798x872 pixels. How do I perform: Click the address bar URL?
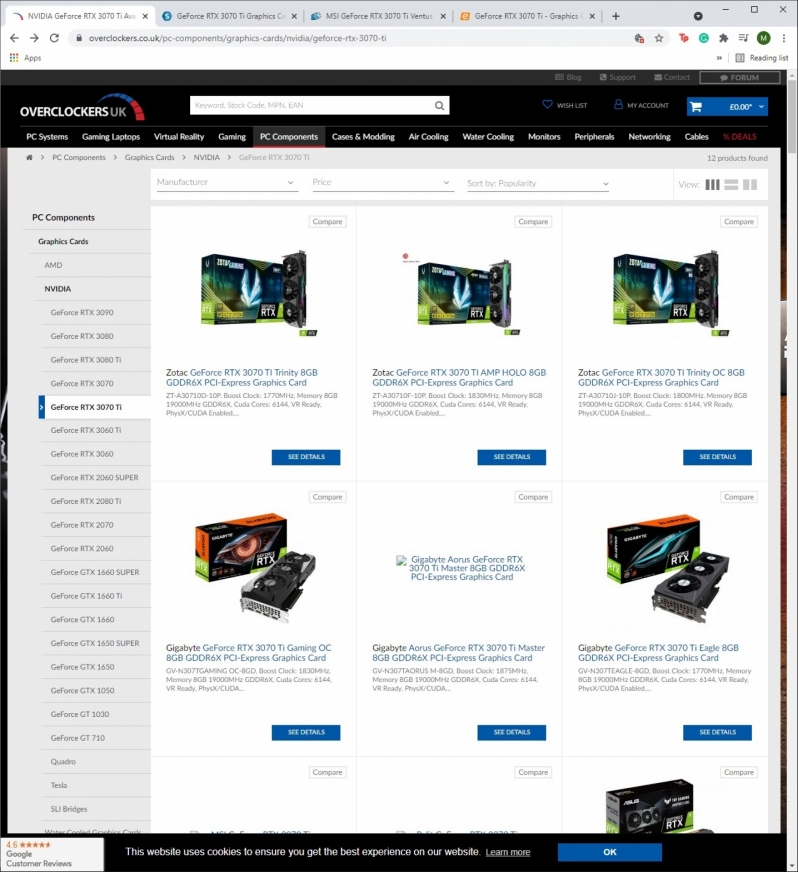[237, 38]
